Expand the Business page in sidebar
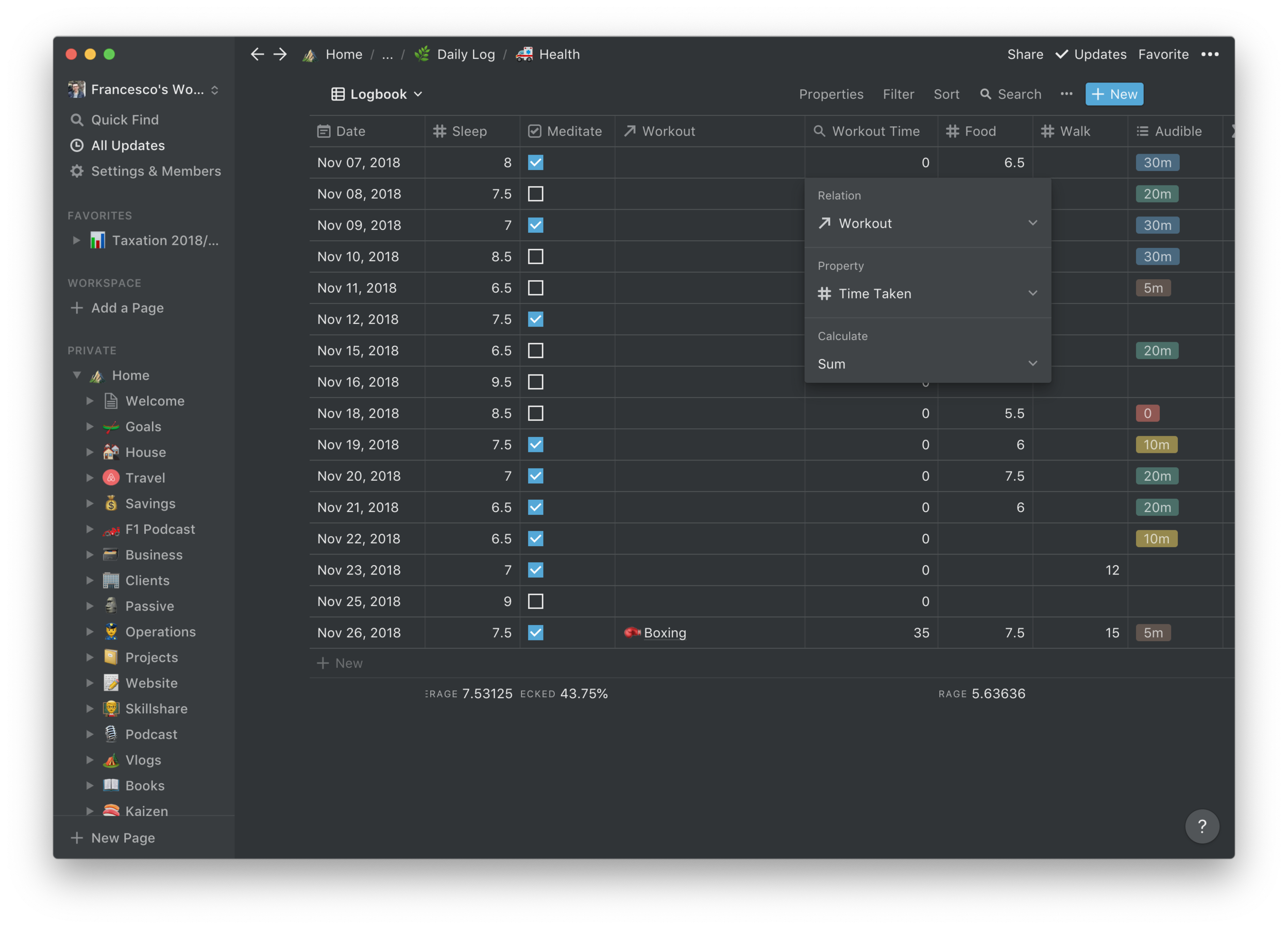The image size is (1288, 929). [x=90, y=555]
